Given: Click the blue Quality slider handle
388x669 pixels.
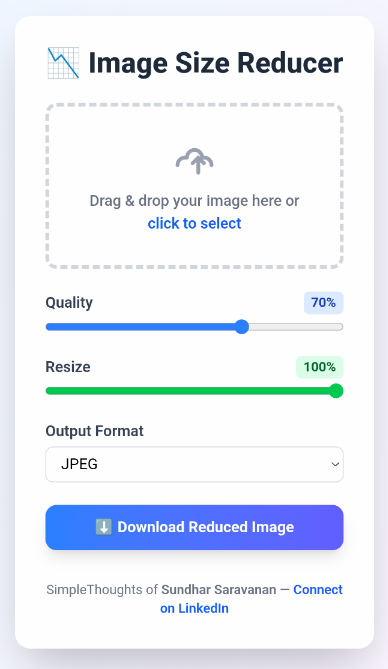Looking at the screenshot, I should tap(242, 327).
